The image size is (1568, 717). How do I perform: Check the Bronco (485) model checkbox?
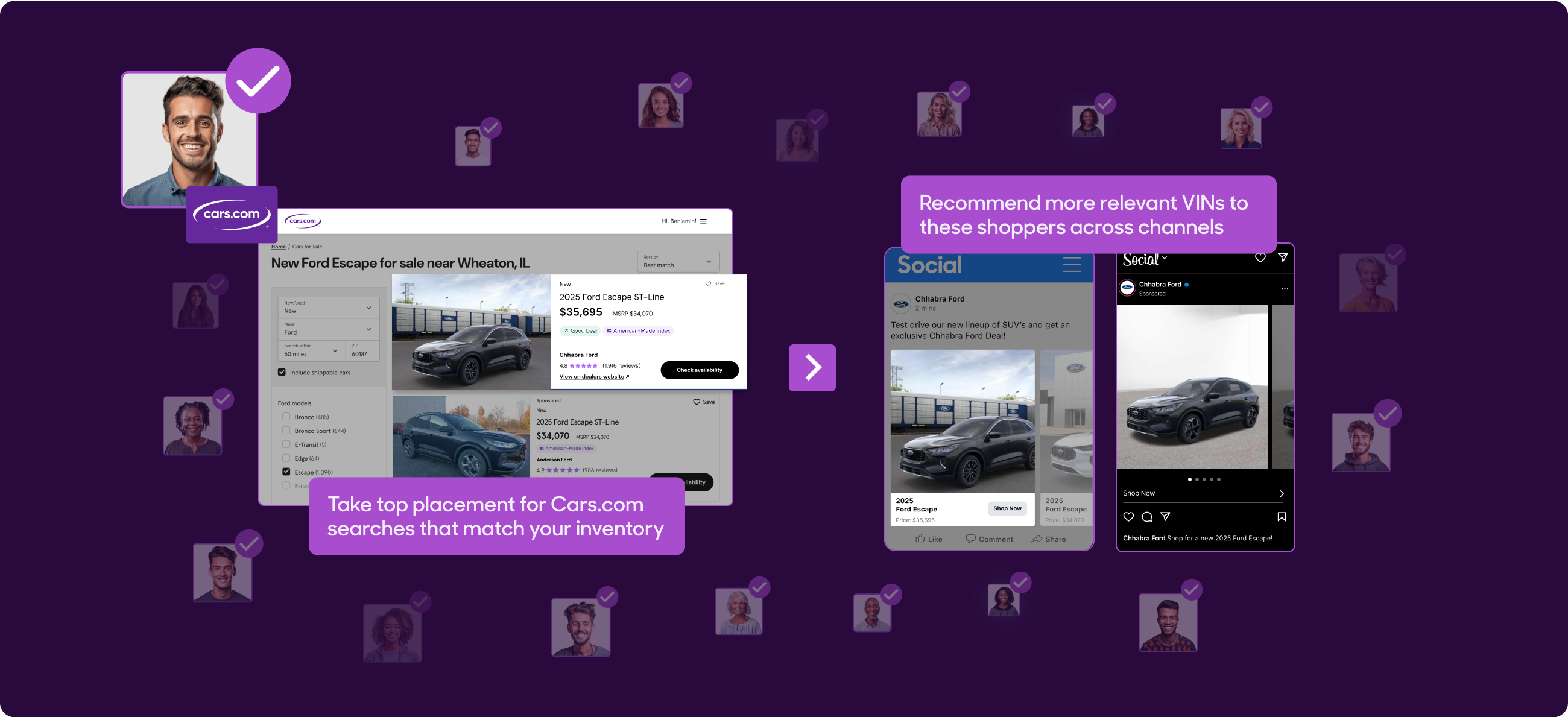pyautogui.click(x=286, y=416)
